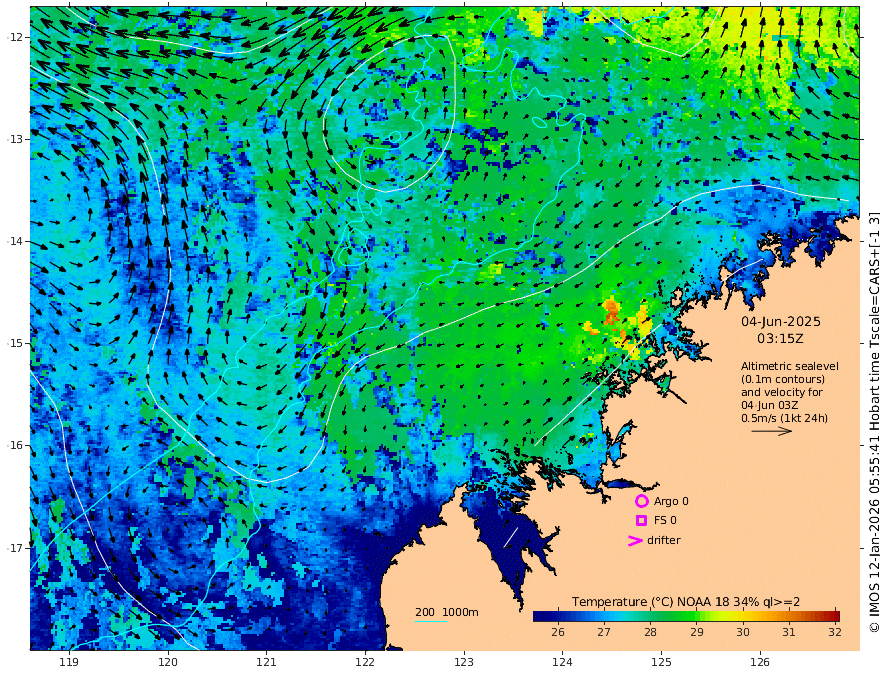880x680 pixels.
Task: Click the latitude axis label -13
Action: [x=13, y=139]
